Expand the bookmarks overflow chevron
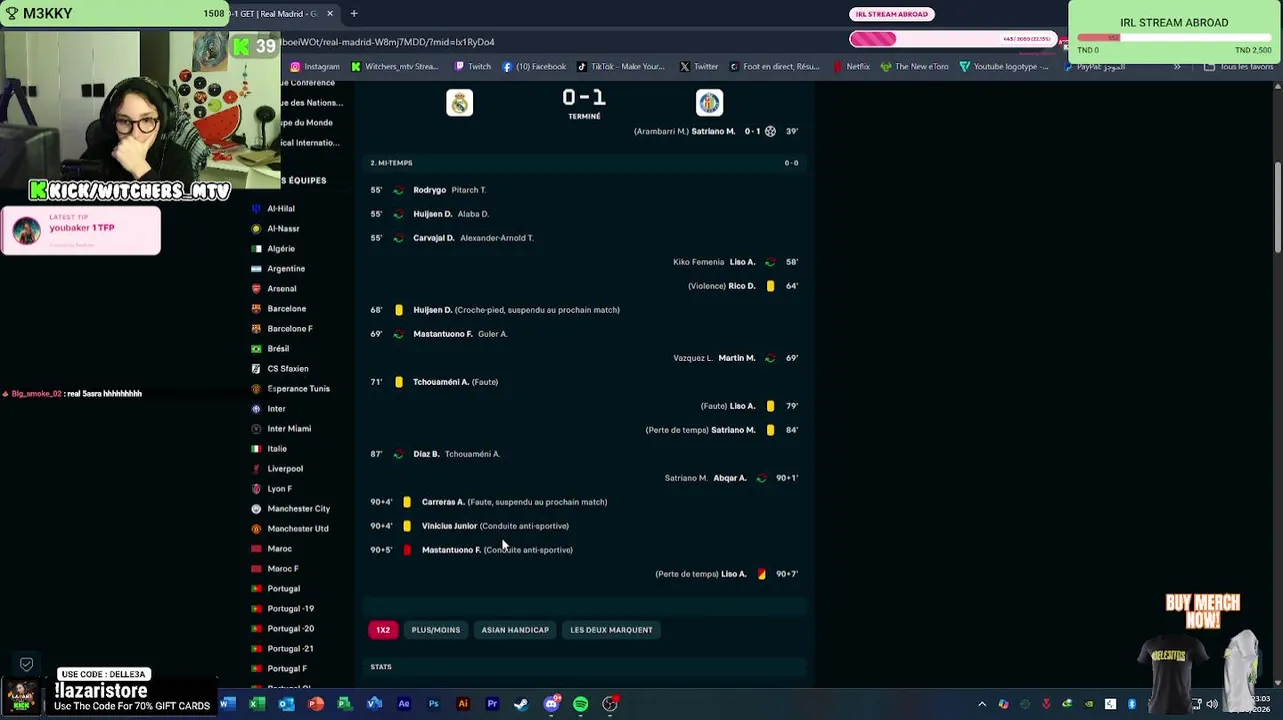The height and width of the screenshot is (720, 1283). coord(1177,67)
